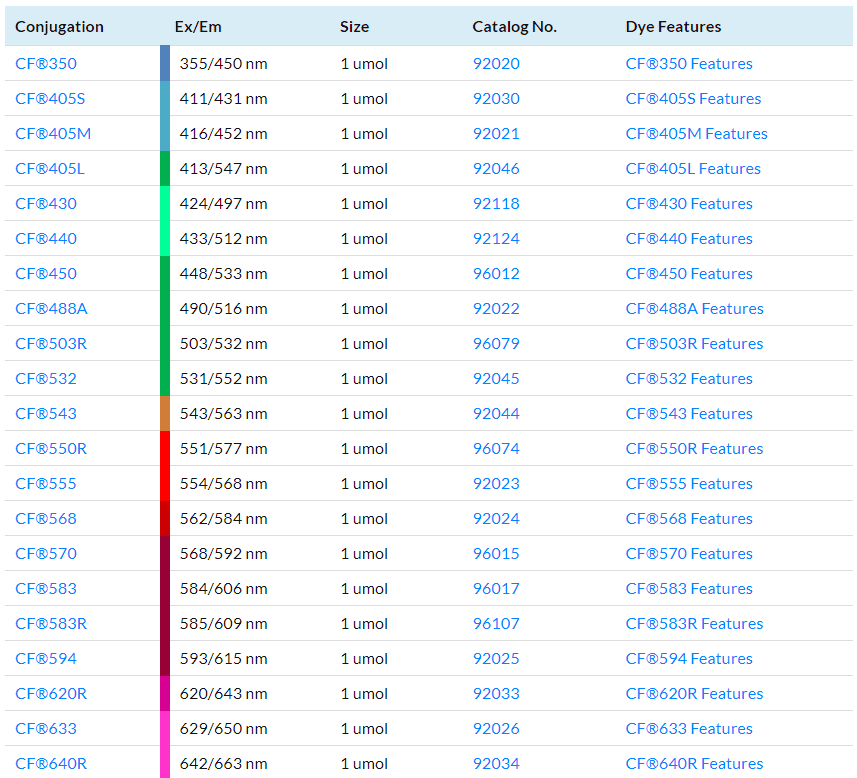857x778 pixels.
Task: Go to CF®532 Features
Action: [689, 378]
